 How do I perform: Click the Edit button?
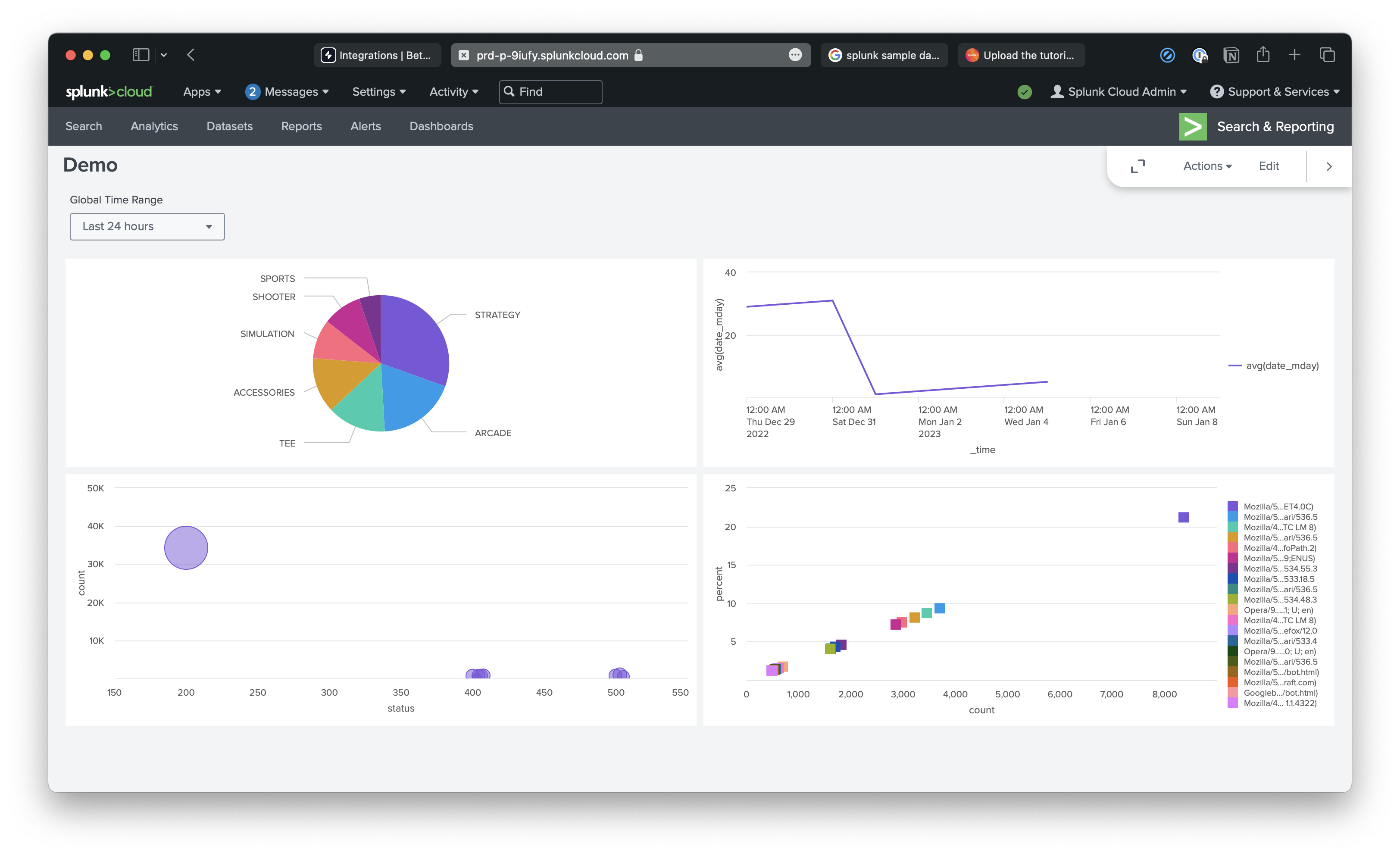coord(1268,166)
